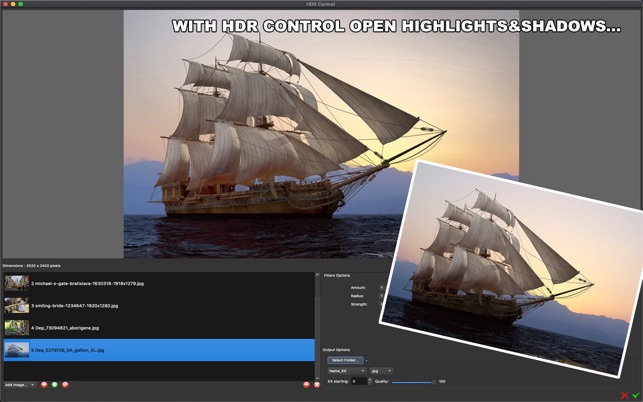Image resolution: width=643 pixels, height=402 pixels.
Task: Click the aborigene thumbnail
Action: 17,328
